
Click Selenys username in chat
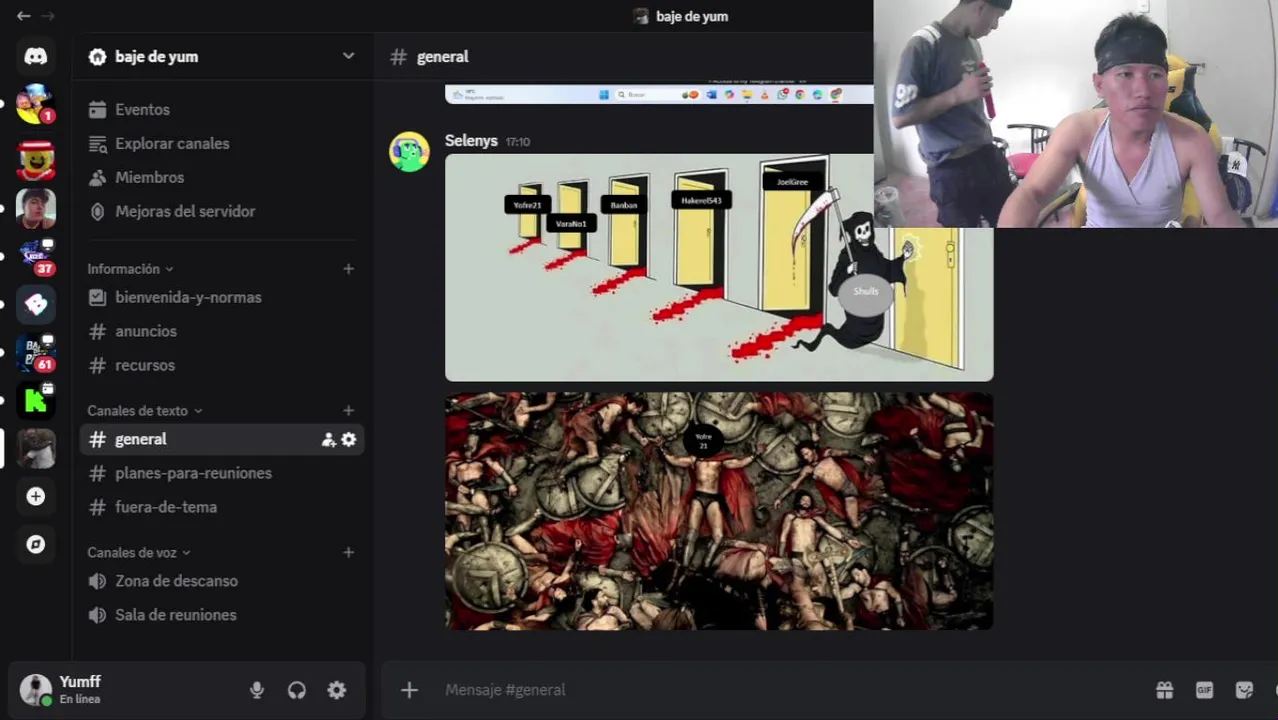[471, 141]
